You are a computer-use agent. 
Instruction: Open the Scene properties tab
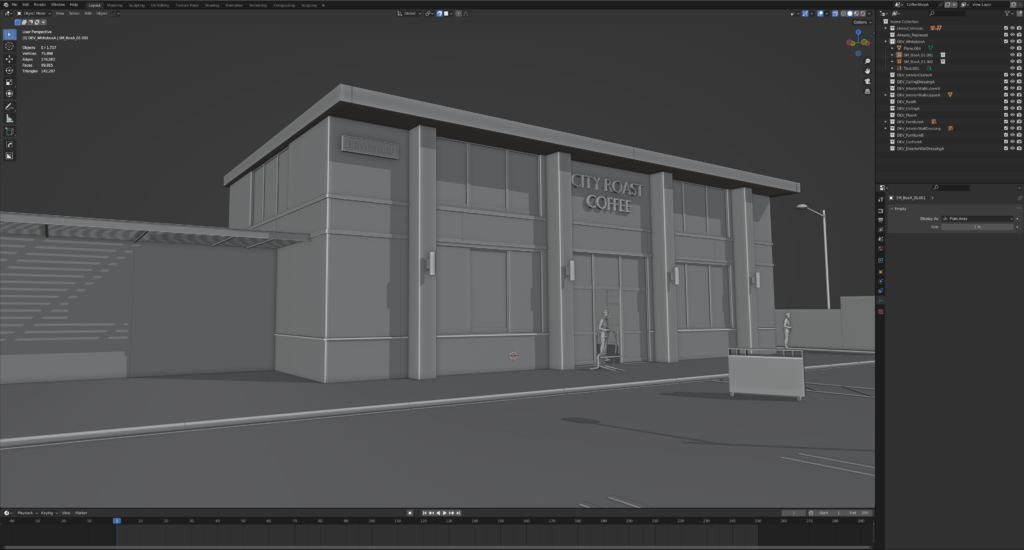pos(880,239)
